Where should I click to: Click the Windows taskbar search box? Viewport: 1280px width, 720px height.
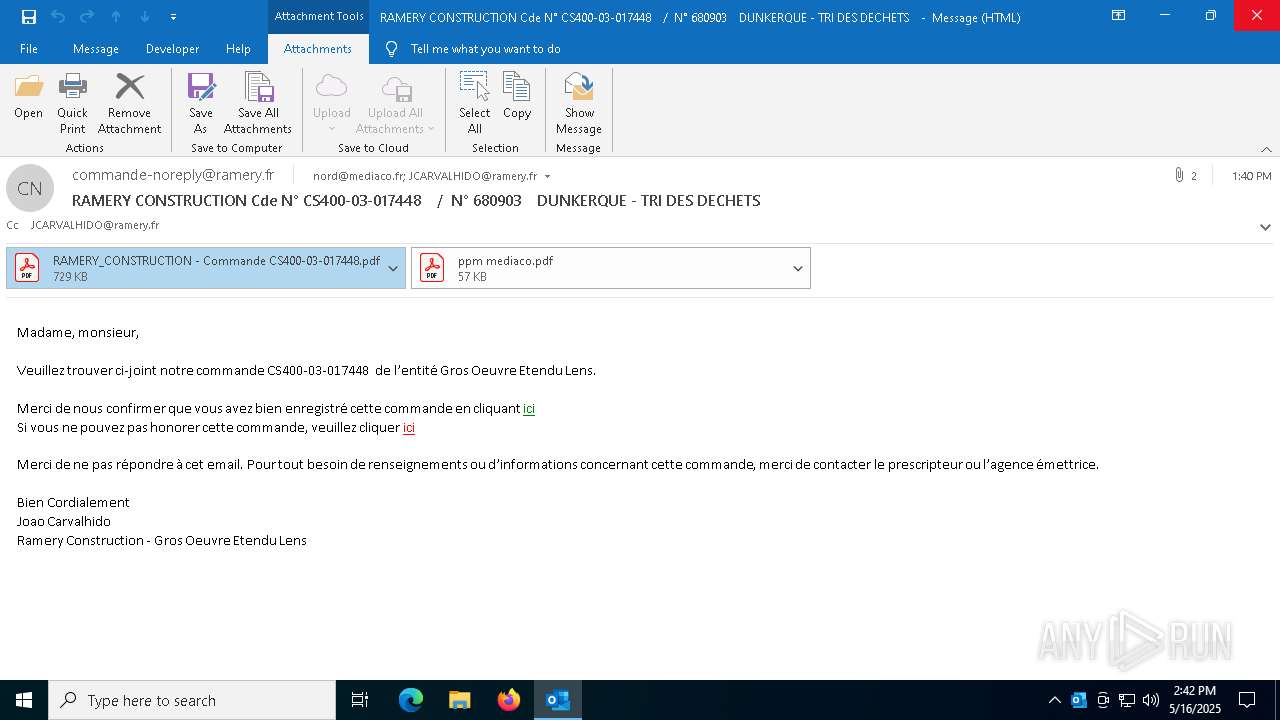(x=192, y=700)
